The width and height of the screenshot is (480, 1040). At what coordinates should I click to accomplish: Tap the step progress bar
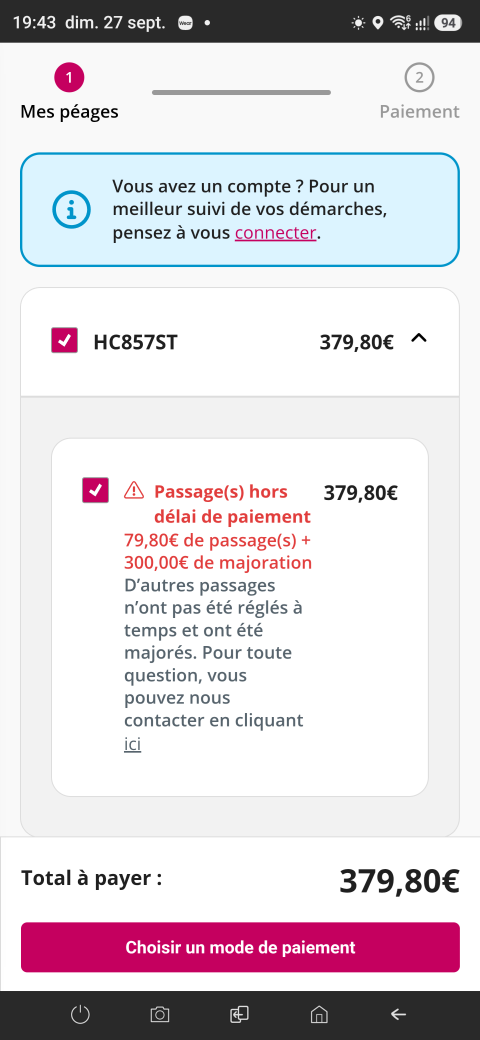(x=241, y=92)
